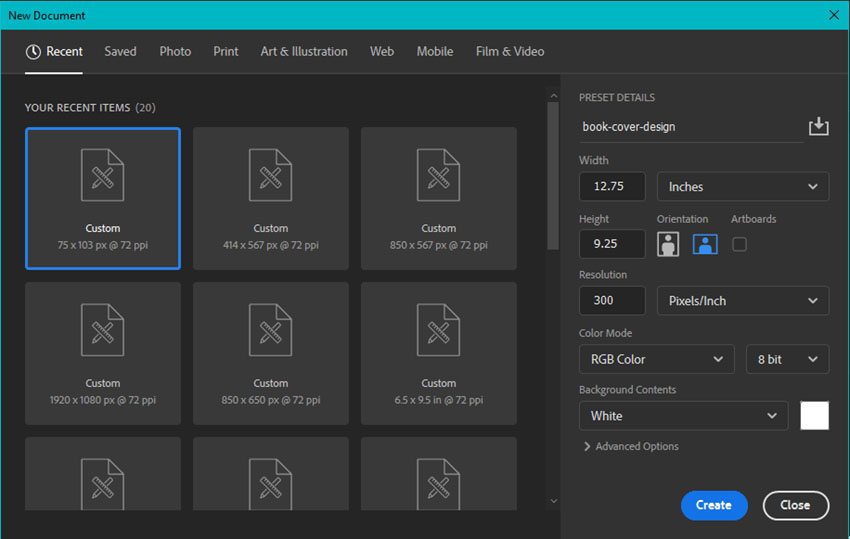This screenshot has width=850, height=539.
Task: Click the preset name field book-cover-design
Action: 691,127
